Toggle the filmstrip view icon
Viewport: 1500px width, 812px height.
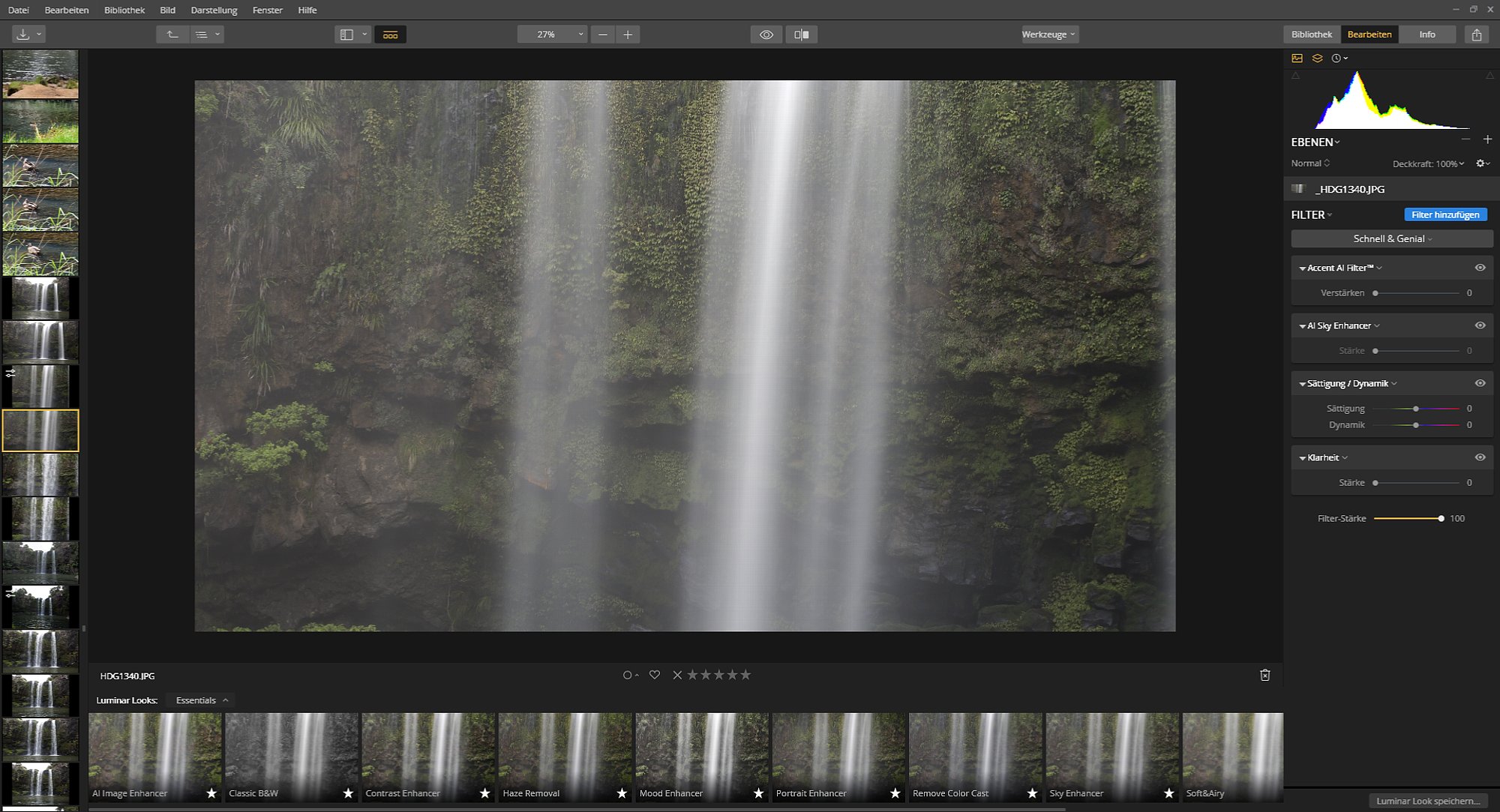point(390,34)
